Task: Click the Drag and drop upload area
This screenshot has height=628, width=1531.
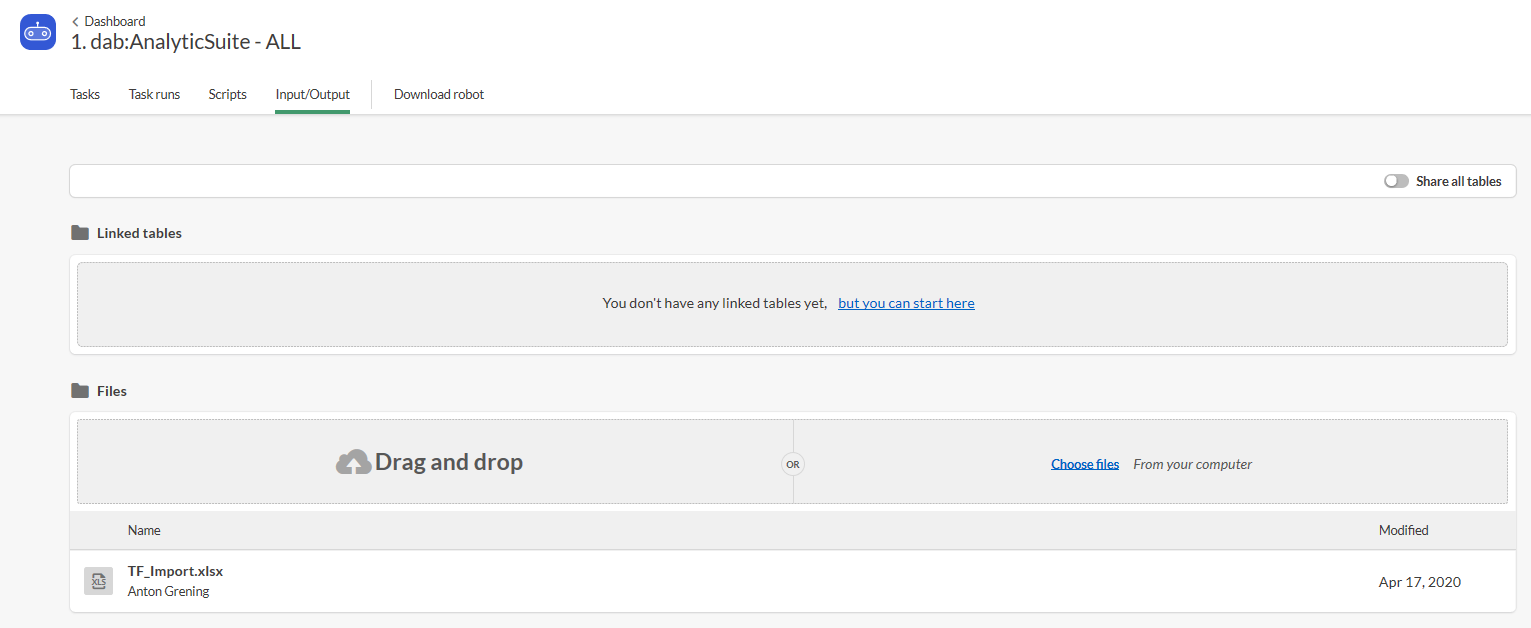Action: [x=435, y=462]
